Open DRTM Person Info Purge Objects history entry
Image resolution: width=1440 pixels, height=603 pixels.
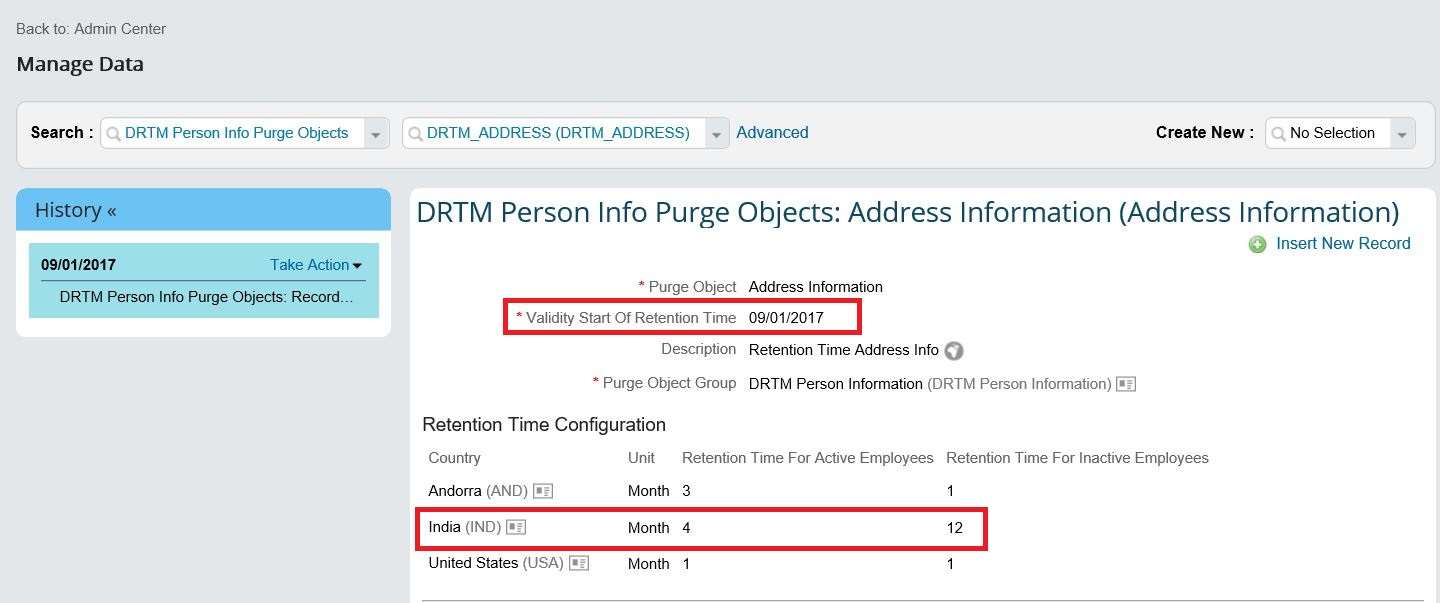[x=207, y=297]
